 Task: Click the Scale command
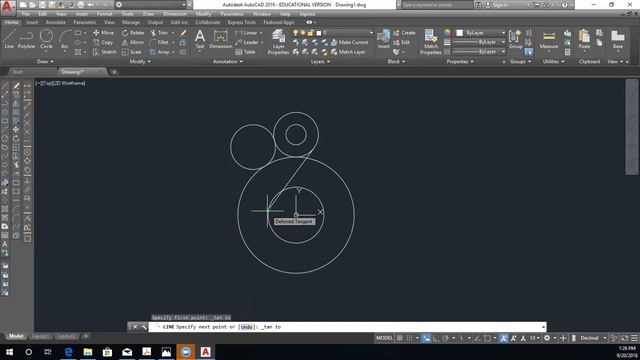coord(131,52)
